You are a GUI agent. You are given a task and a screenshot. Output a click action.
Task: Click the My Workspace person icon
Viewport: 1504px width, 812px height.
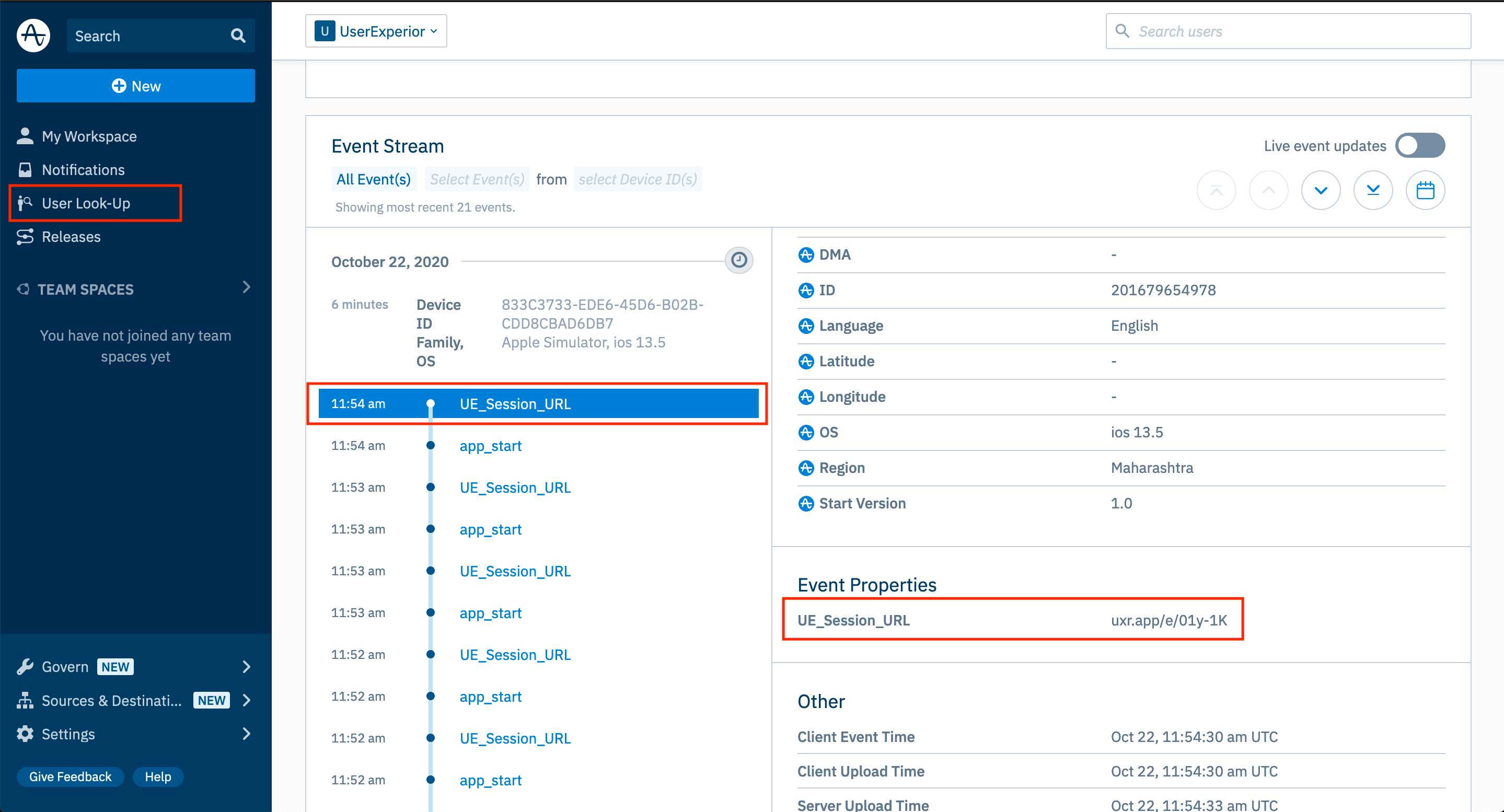25,135
